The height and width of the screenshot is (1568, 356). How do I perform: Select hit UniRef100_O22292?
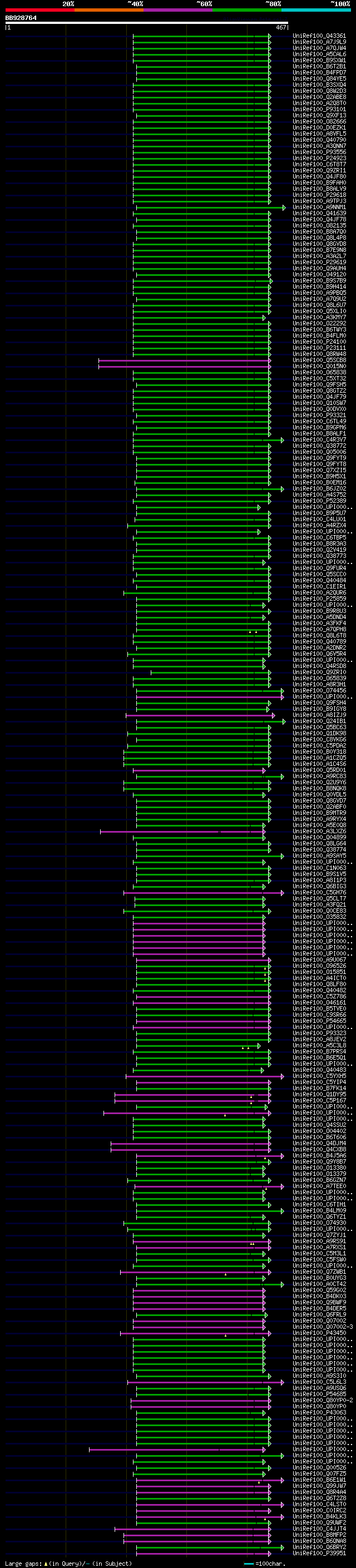pyautogui.click(x=319, y=324)
